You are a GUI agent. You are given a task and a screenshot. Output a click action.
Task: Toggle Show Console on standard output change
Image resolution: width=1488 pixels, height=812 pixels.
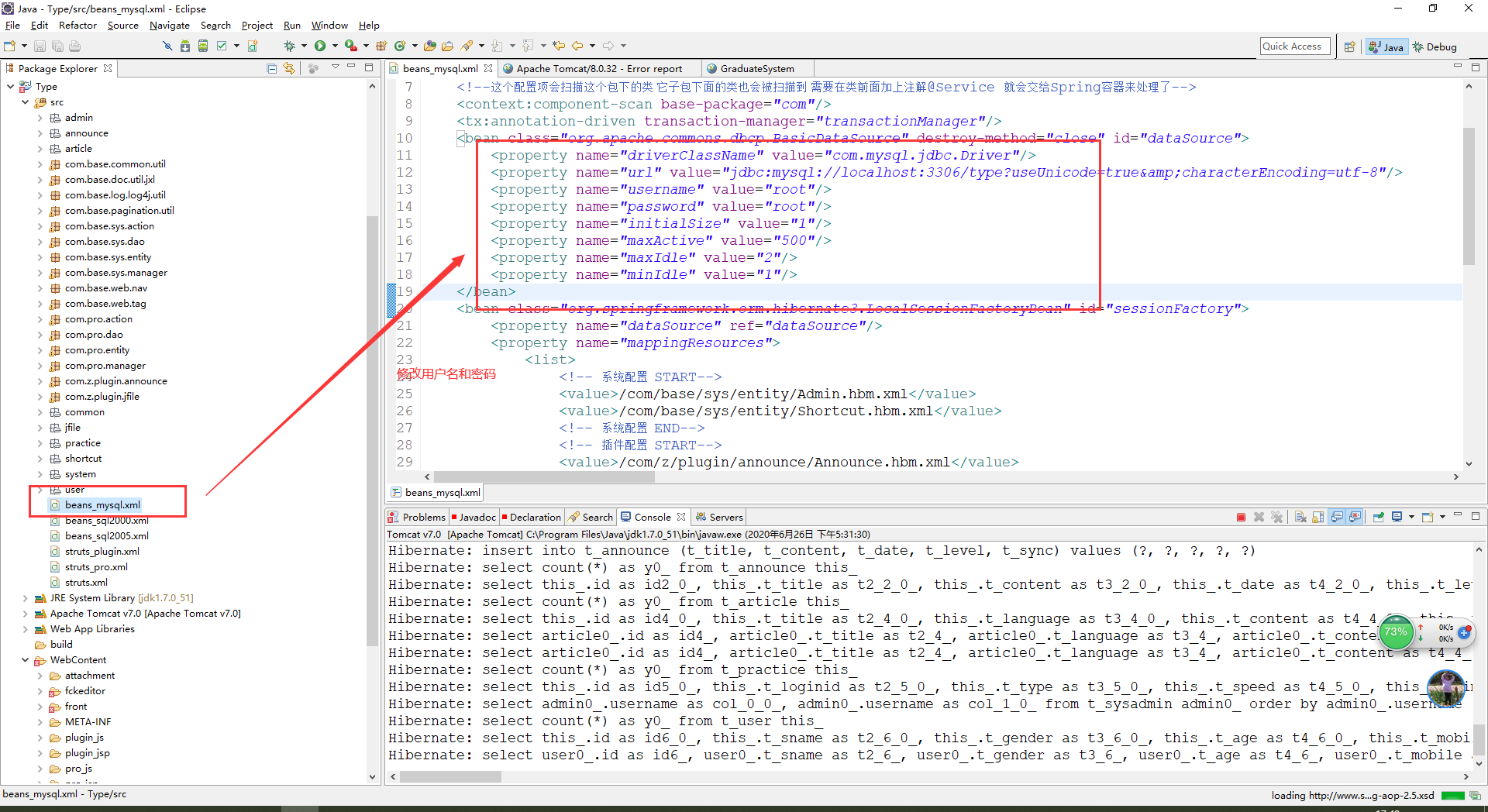tap(1337, 517)
